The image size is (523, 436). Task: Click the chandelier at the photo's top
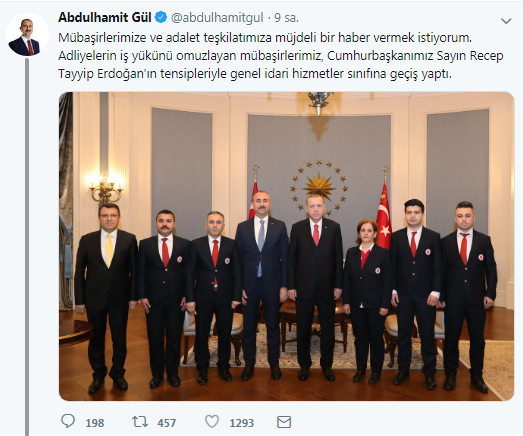319,103
